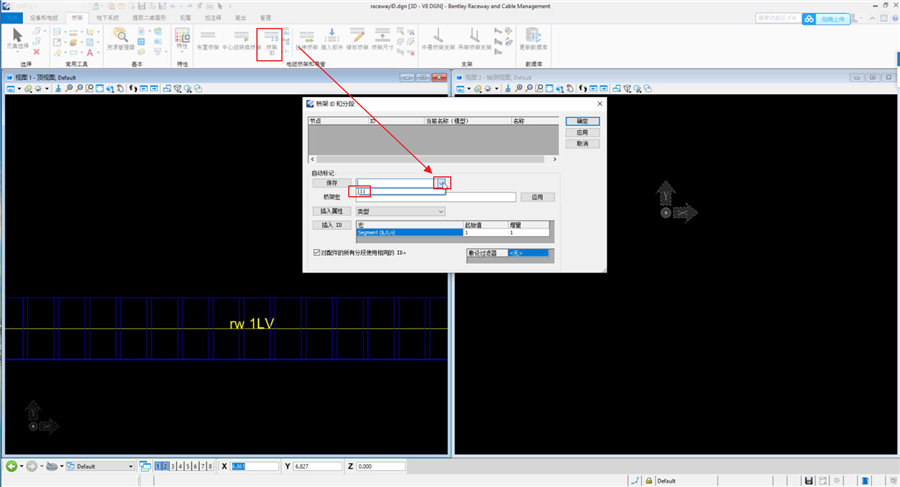Toggle same-ID-for-all-segments checkbox in dialog
Viewport: 900px width, 487px height.
point(318,253)
